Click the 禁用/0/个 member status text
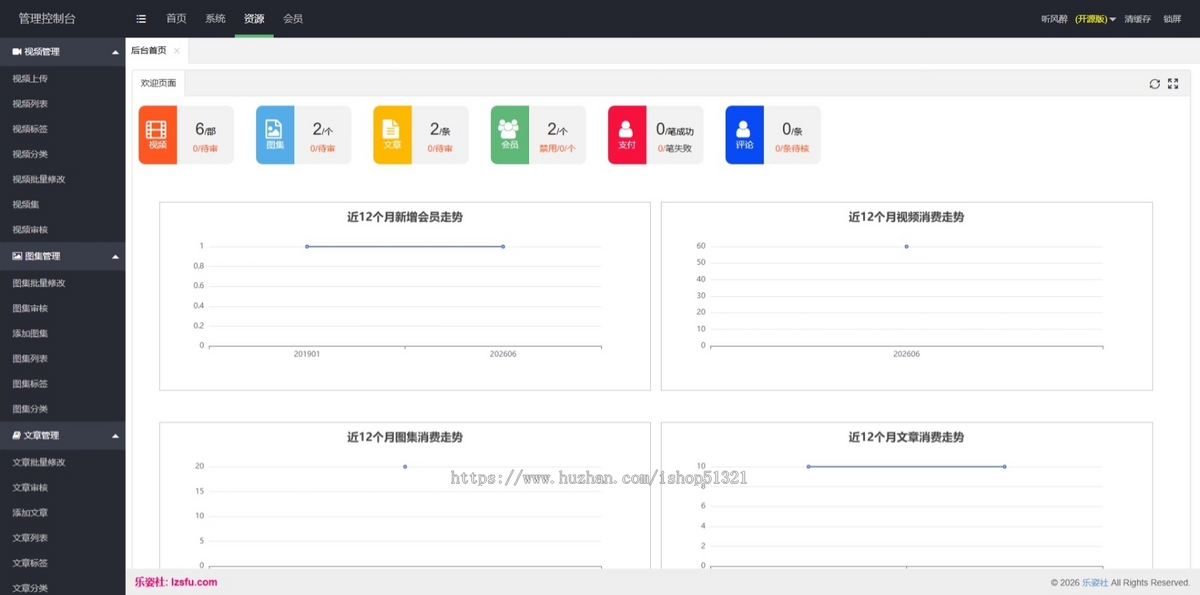Viewport: 1200px width, 595px height. click(558, 148)
